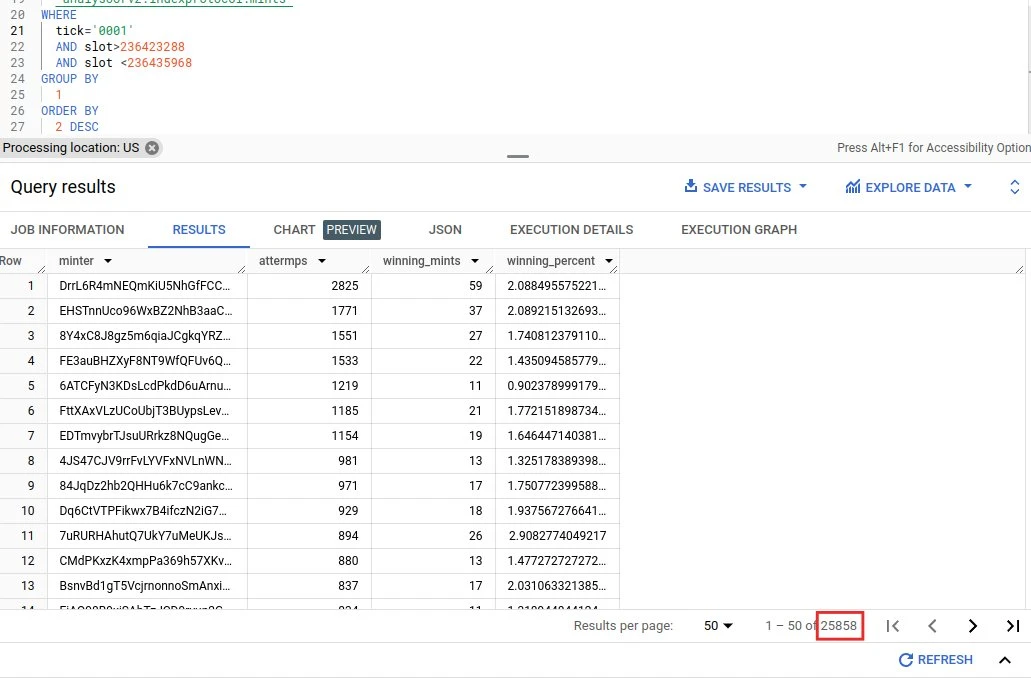This screenshot has width=1031, height=680.
Task: Open the attemps column sort menu
Action: pos(321,261)
